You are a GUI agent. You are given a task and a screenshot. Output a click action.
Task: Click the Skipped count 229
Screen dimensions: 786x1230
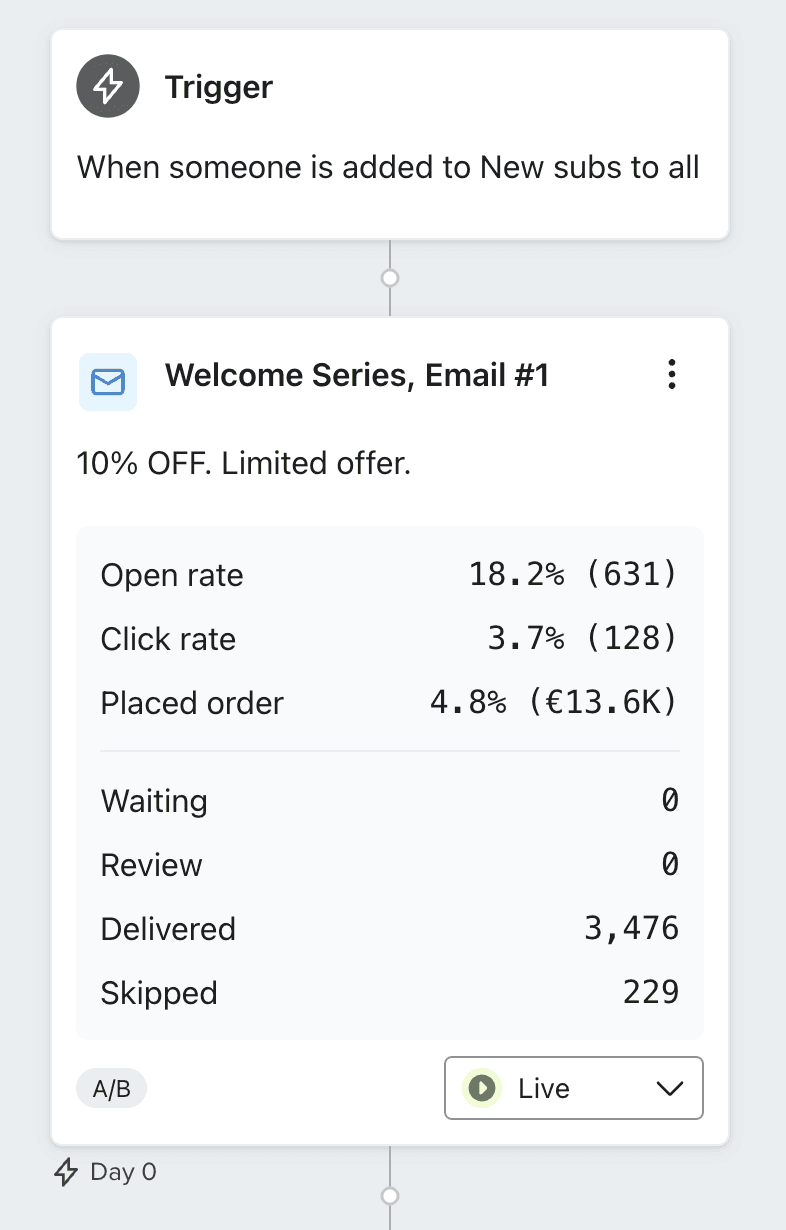tap(651, 993)
